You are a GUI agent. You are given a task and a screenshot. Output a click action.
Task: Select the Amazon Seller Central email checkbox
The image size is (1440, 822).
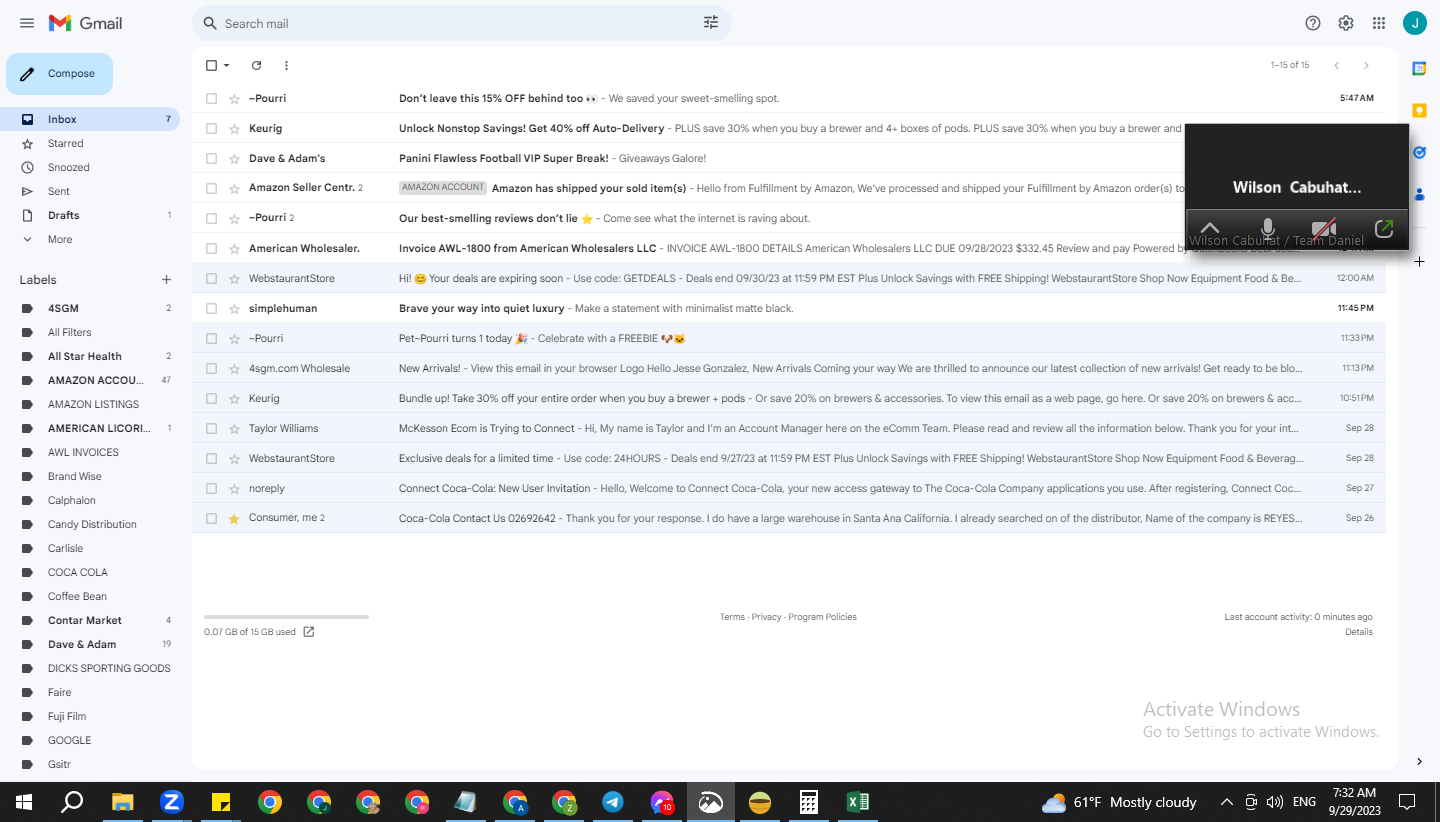pyautogui.click(x=211, y=188)
